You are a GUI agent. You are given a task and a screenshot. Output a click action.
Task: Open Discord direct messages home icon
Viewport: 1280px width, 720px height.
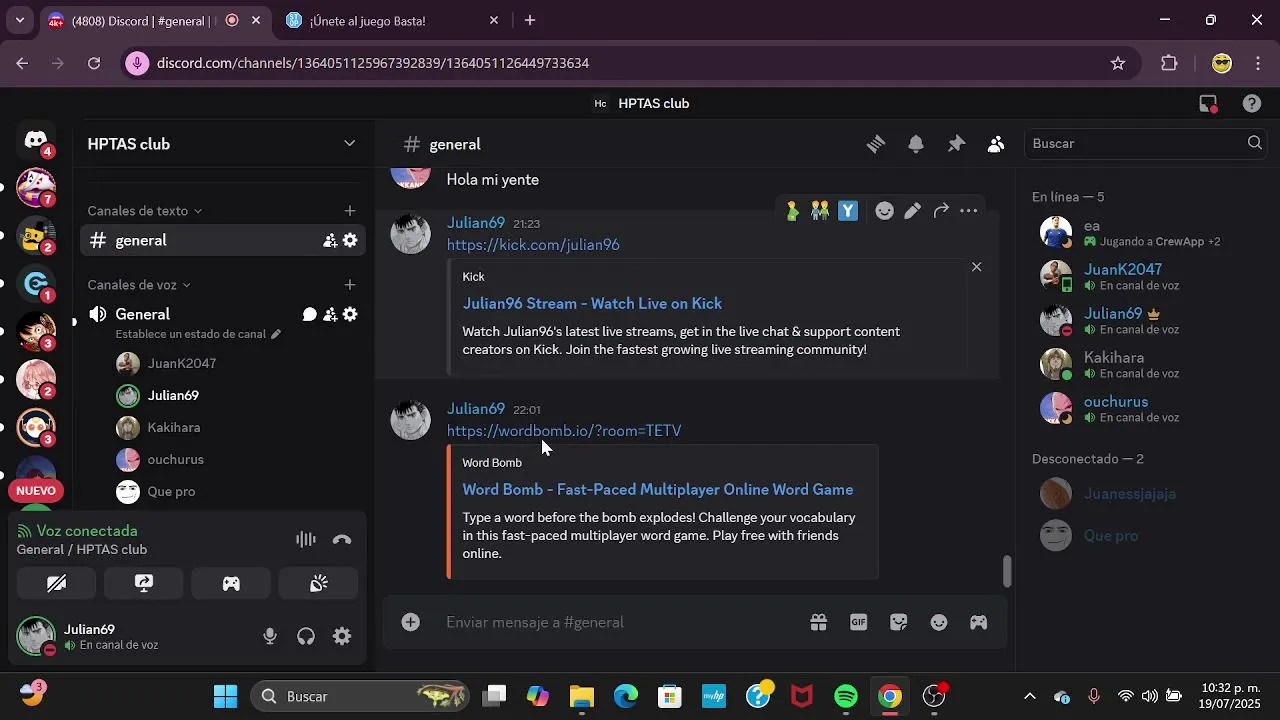(36, 141)
